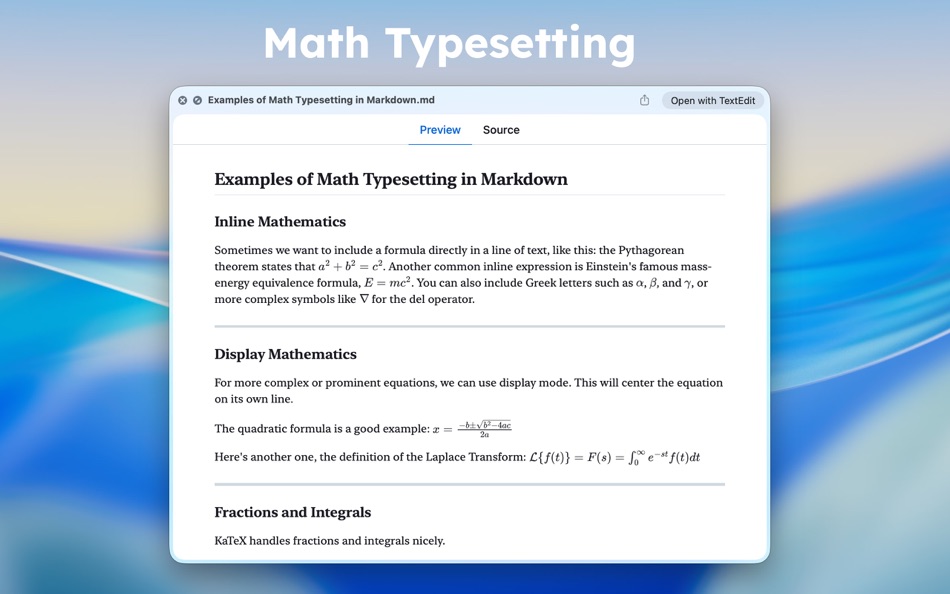Click the circled slash icon beside close button
950x594 pixels.
[x=196, y=100]
